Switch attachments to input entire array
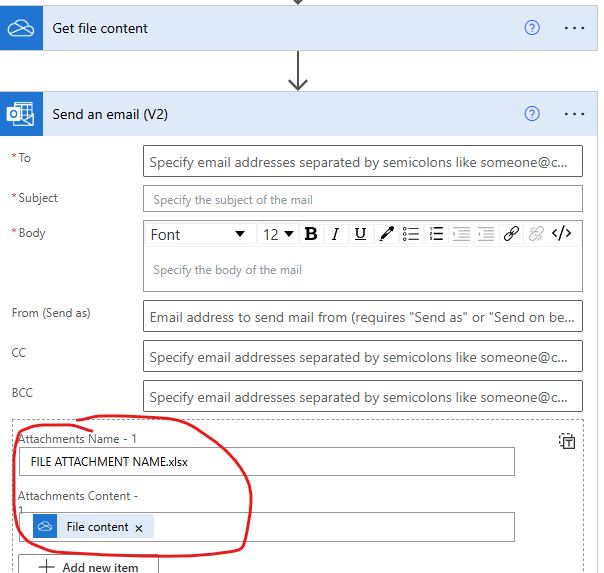The width and height of the screenshot is (604, 573). [x=567, y=441]
